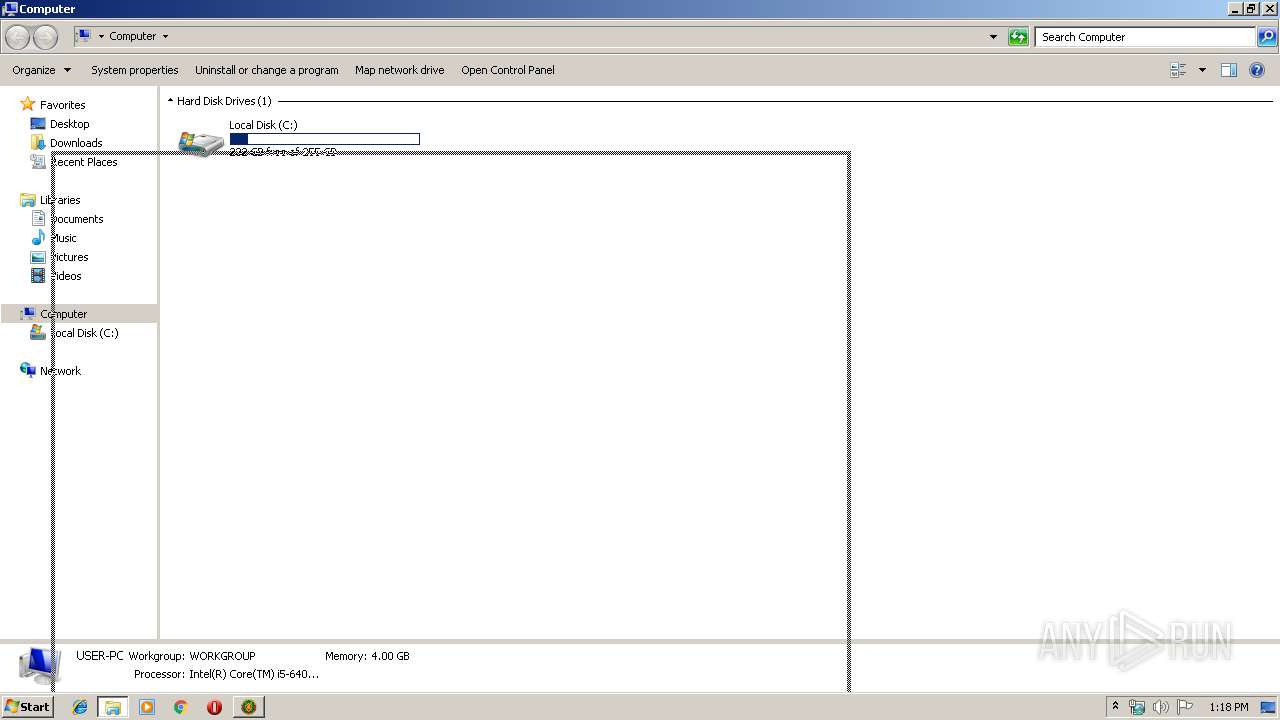Screen dimensions: 1280x720
Task: Click the Forward navigation arrow
Action: pyautogui.click(x=45, y=37)
